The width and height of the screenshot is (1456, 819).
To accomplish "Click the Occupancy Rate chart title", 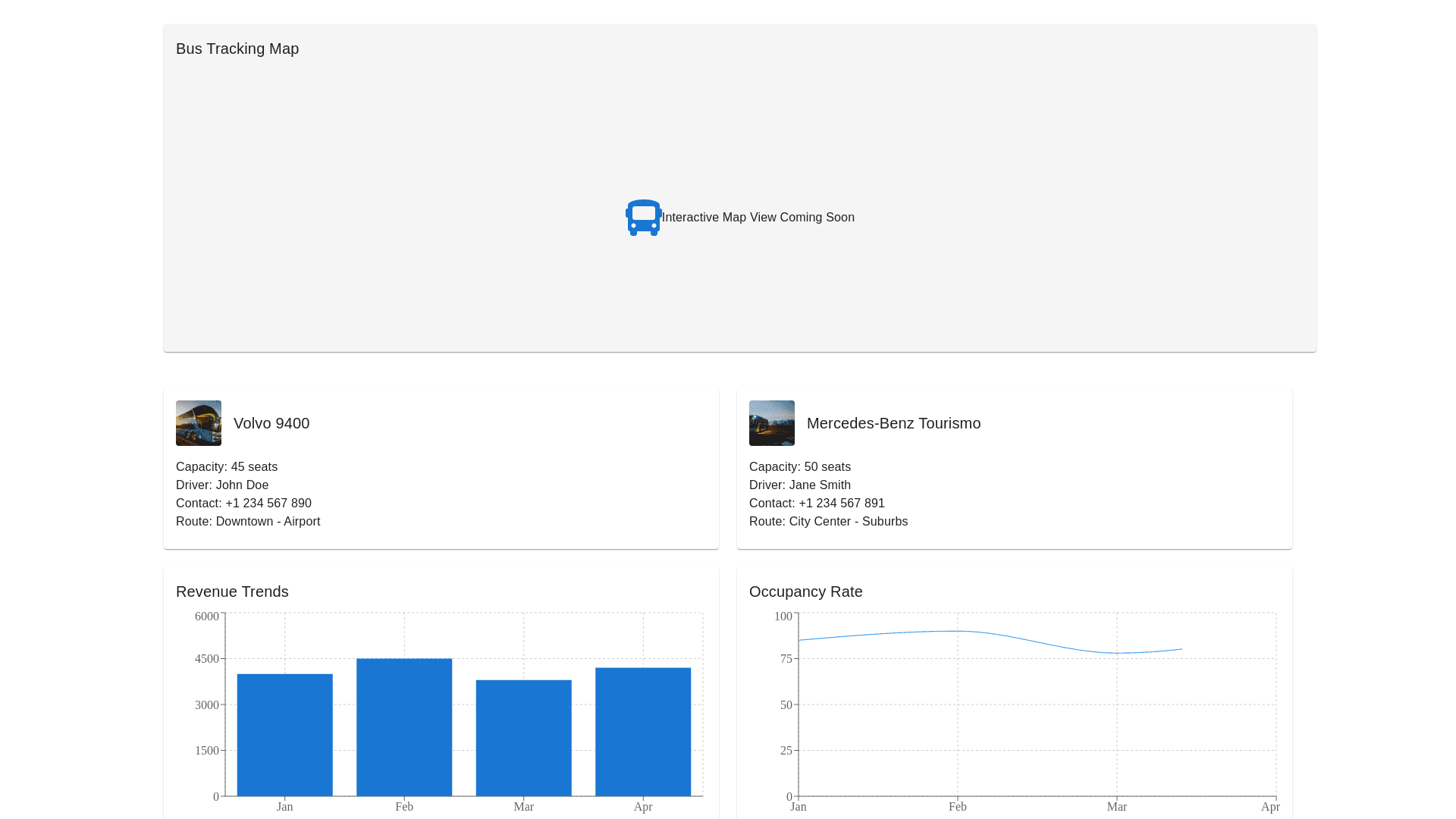I will (805, 591).
